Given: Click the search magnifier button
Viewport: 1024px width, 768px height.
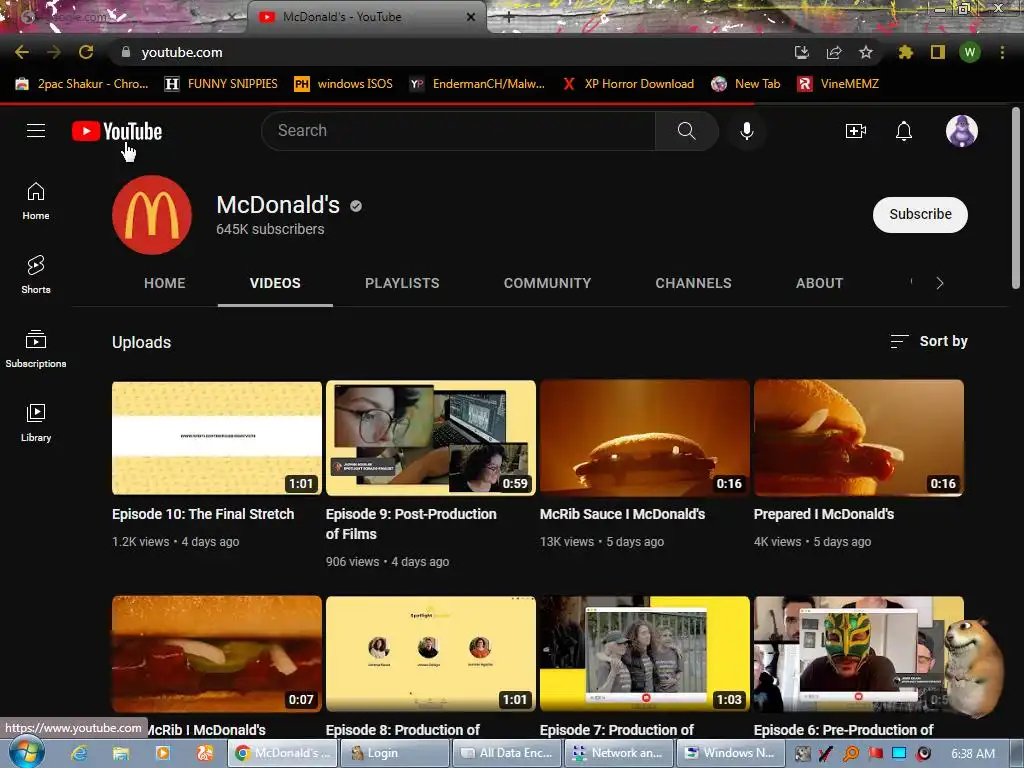Looking at the screenshot, I should (x=686, y=131).
